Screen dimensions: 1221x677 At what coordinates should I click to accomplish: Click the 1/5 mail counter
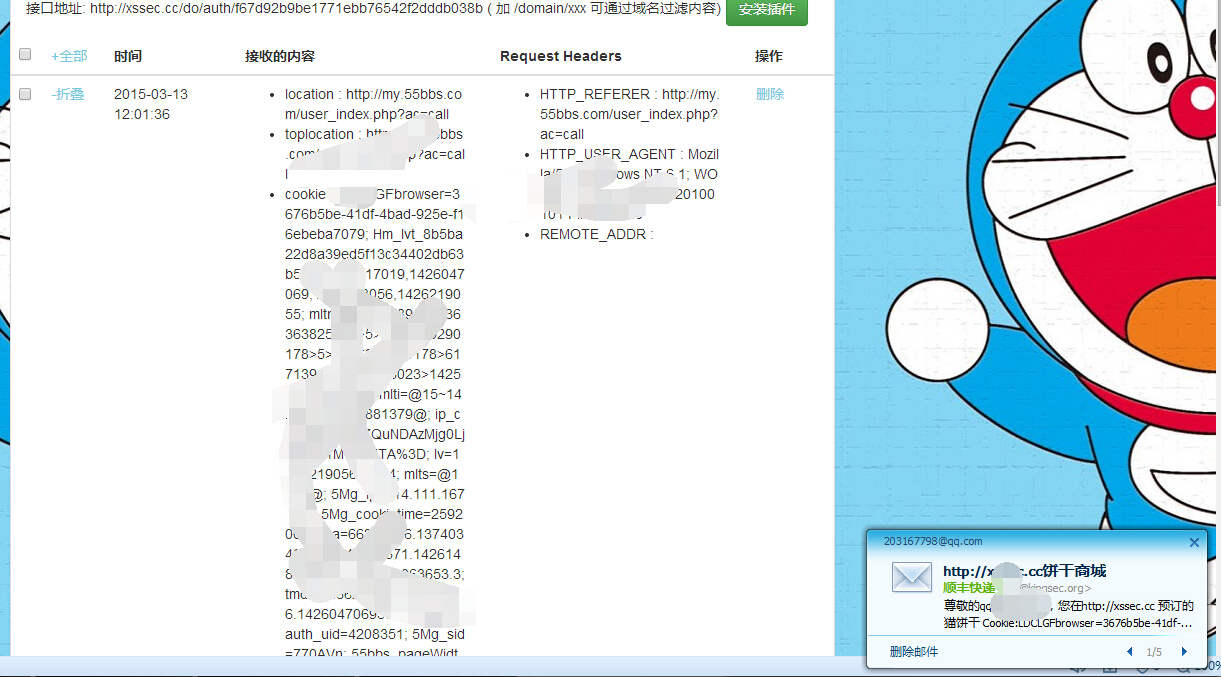[1154, 652]
